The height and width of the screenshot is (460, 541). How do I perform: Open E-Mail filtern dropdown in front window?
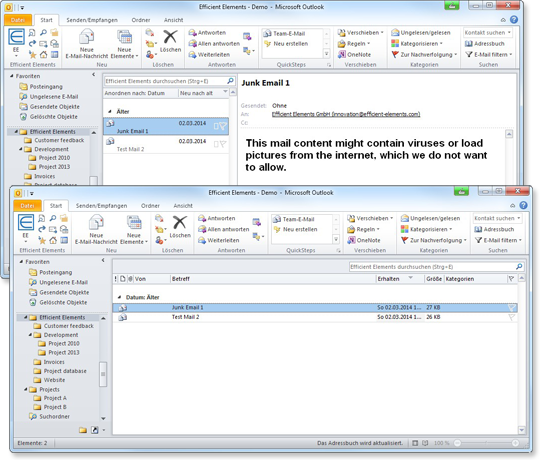pos(498,240)
